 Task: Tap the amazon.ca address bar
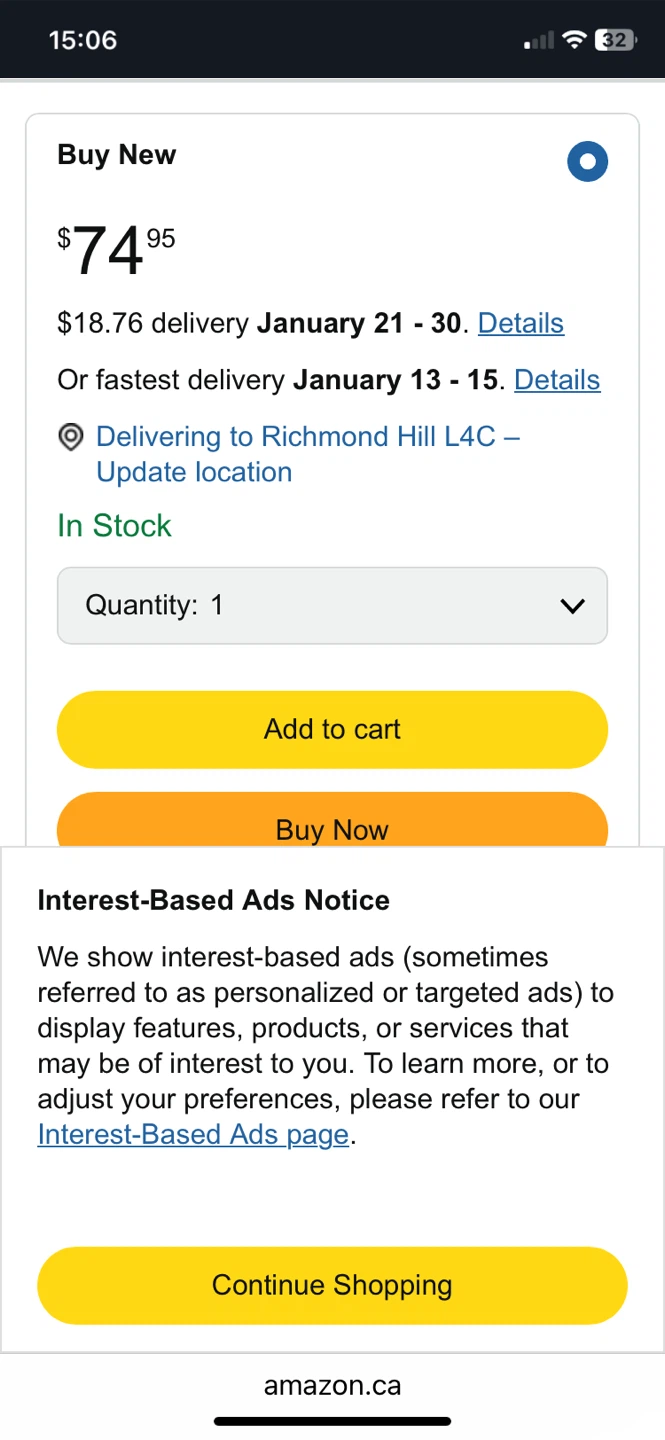[332, 1386]
